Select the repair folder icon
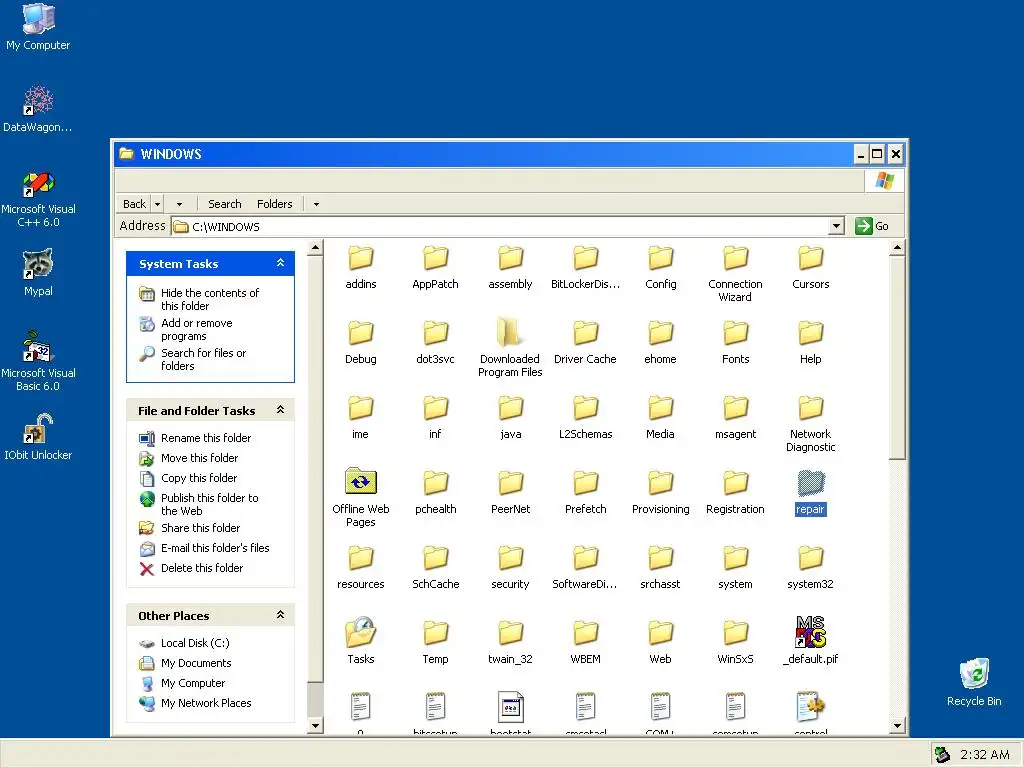 pos(810,483)
